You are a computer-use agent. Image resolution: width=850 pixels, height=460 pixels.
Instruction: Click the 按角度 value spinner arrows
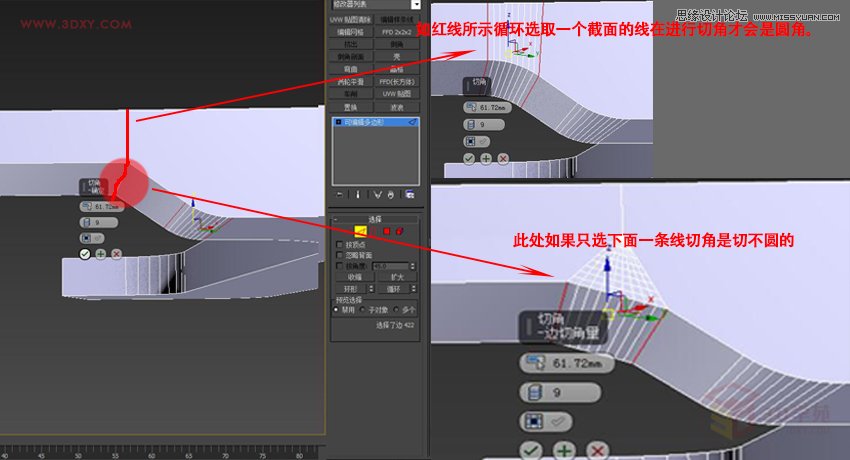coord(413,266)
